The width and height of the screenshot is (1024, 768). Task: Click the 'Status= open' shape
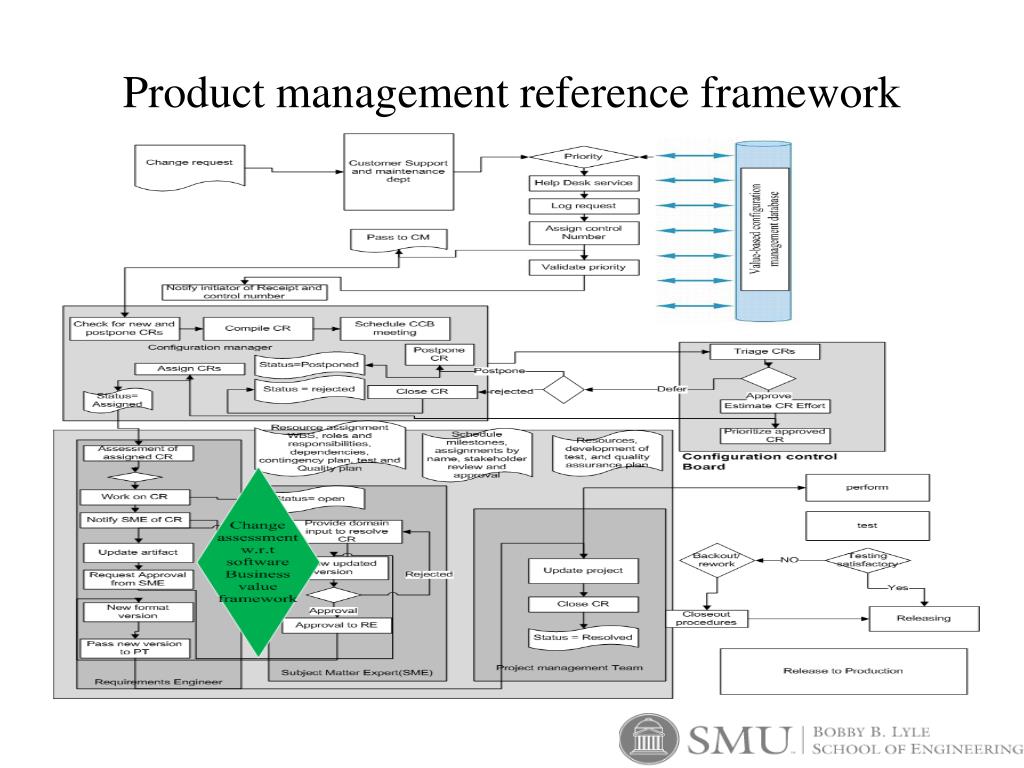coord(317,499)
